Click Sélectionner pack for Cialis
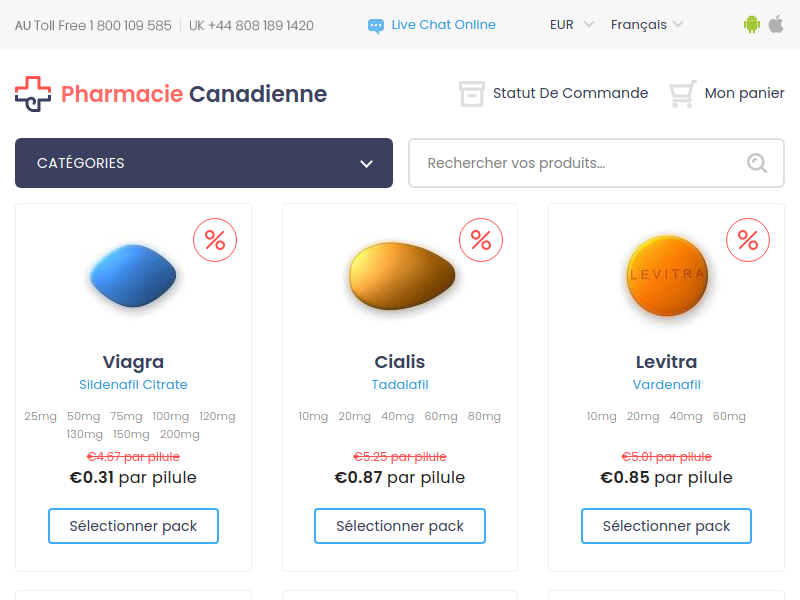This screenshot has width=800, height=600. click(x=399, y=526)
